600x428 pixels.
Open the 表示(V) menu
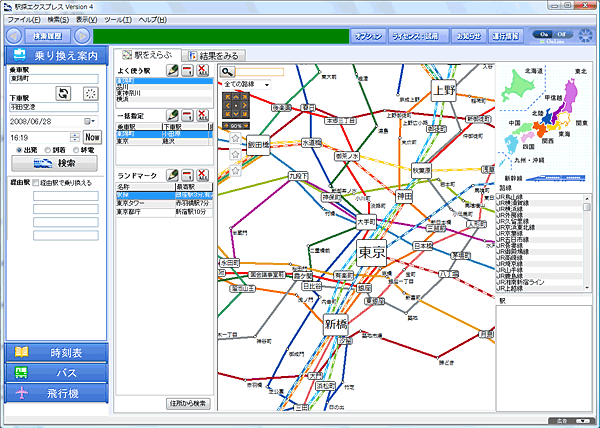tap(86, 20)
